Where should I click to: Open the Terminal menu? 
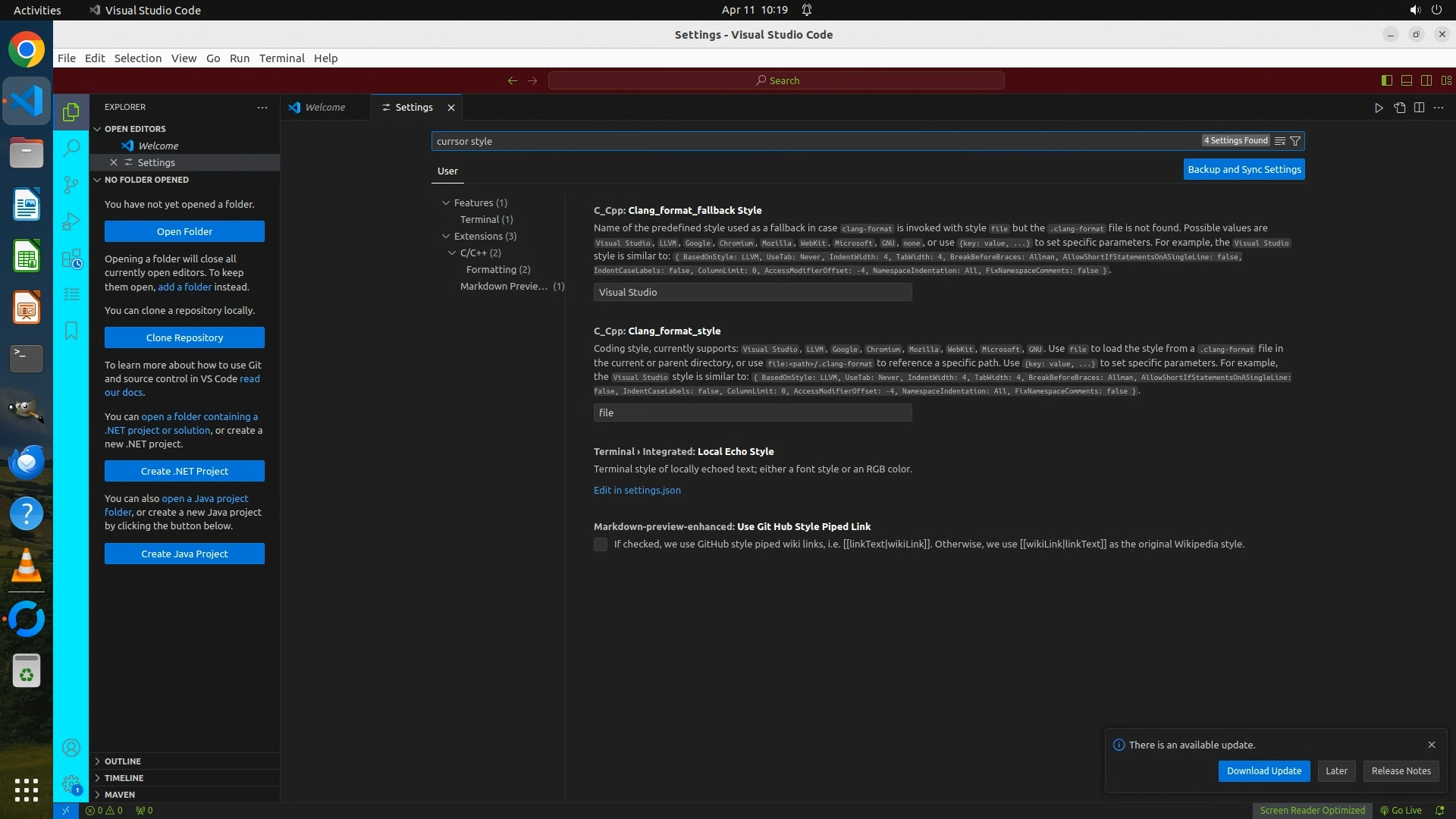[x=281, y=58]
